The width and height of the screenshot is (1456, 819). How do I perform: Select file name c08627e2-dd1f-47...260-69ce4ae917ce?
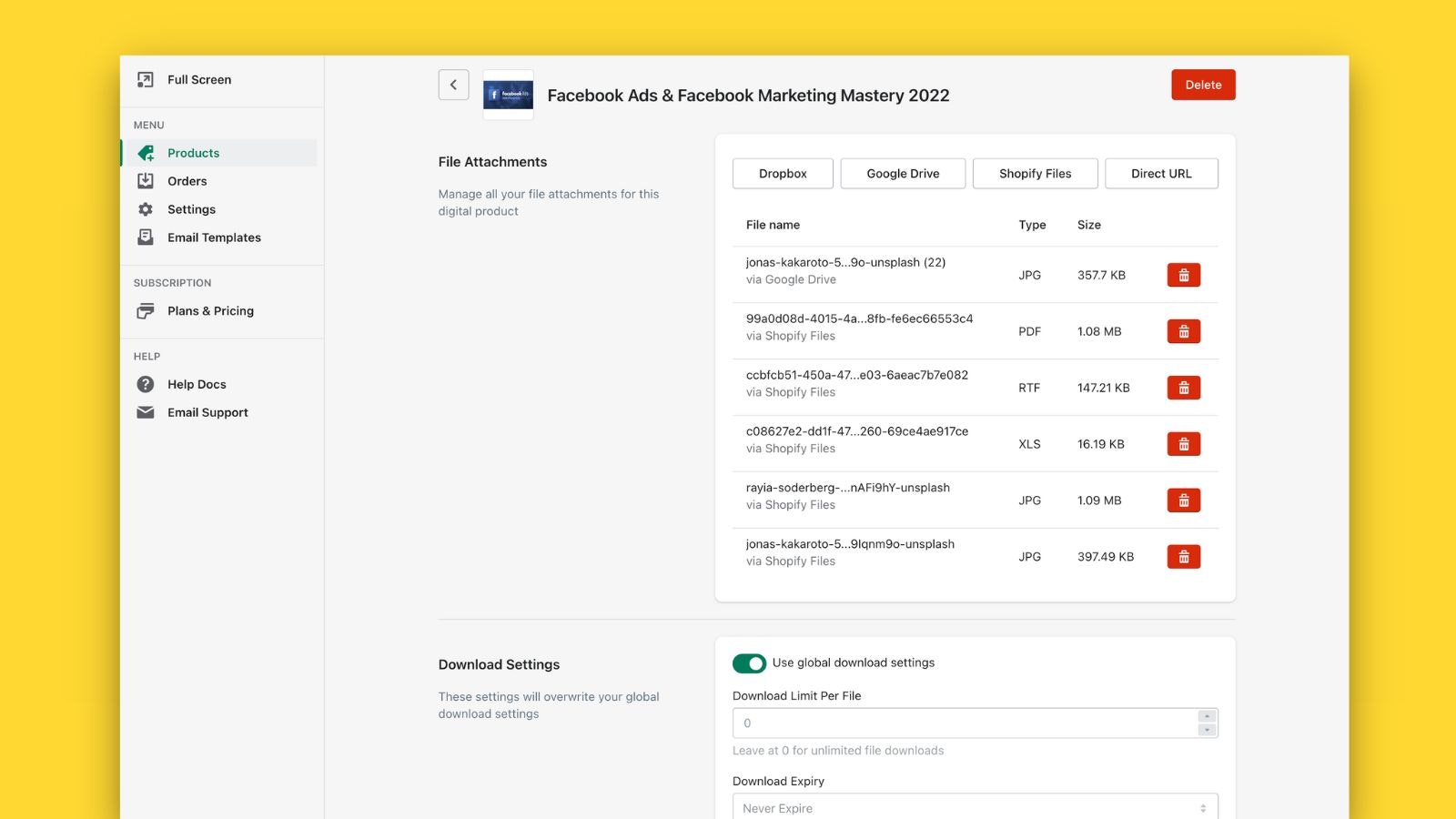[x=857, y=431]
